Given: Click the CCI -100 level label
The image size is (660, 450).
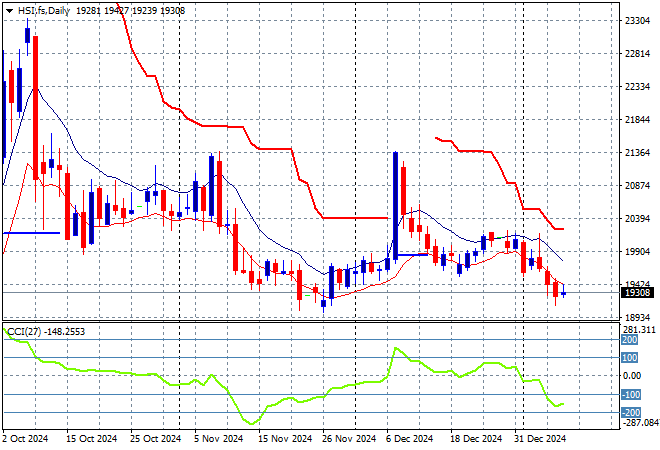Looking at the screenshot, I should click(632, 394).
